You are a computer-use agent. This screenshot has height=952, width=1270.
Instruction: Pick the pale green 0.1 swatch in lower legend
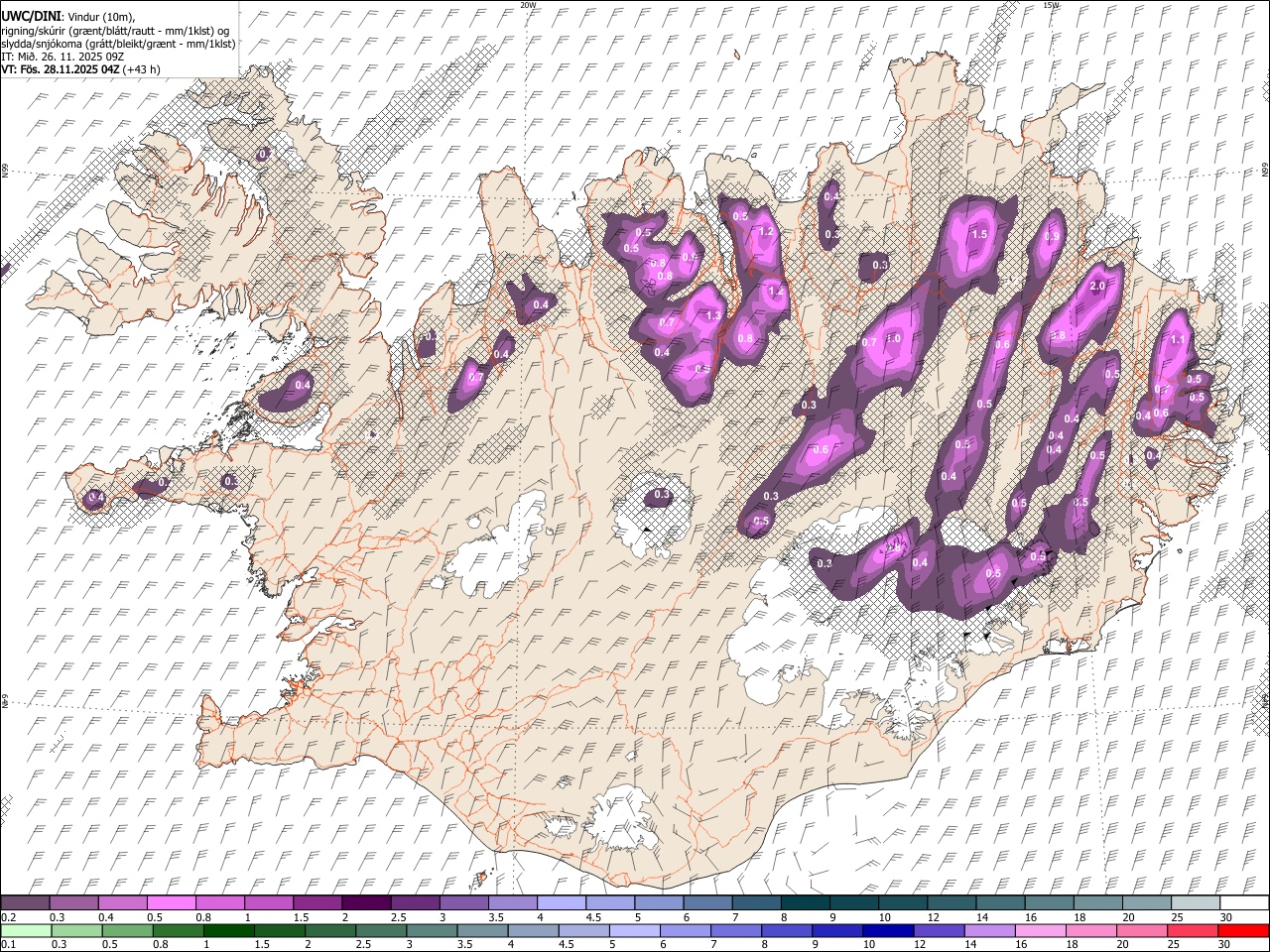point(26,930)
